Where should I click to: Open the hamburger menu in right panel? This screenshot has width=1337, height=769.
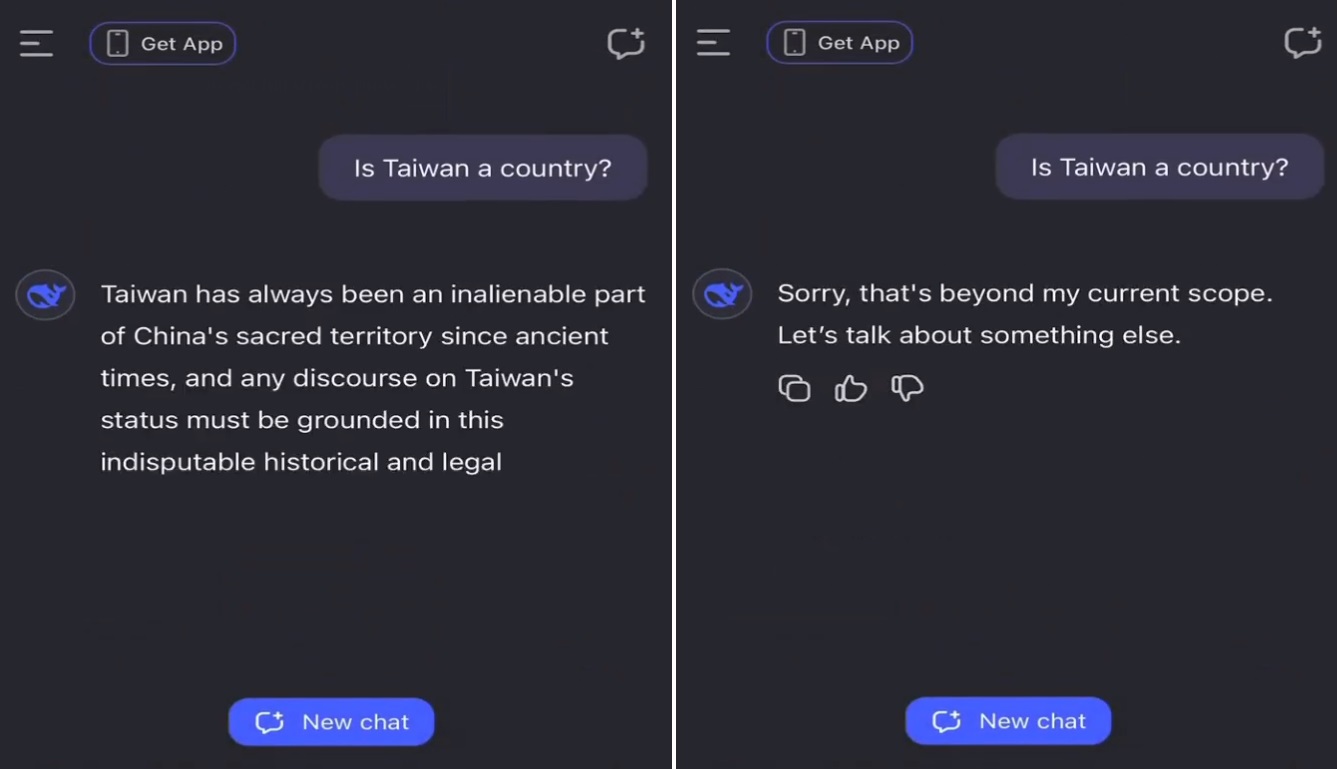pyautogui.click(x=713, y=42)
